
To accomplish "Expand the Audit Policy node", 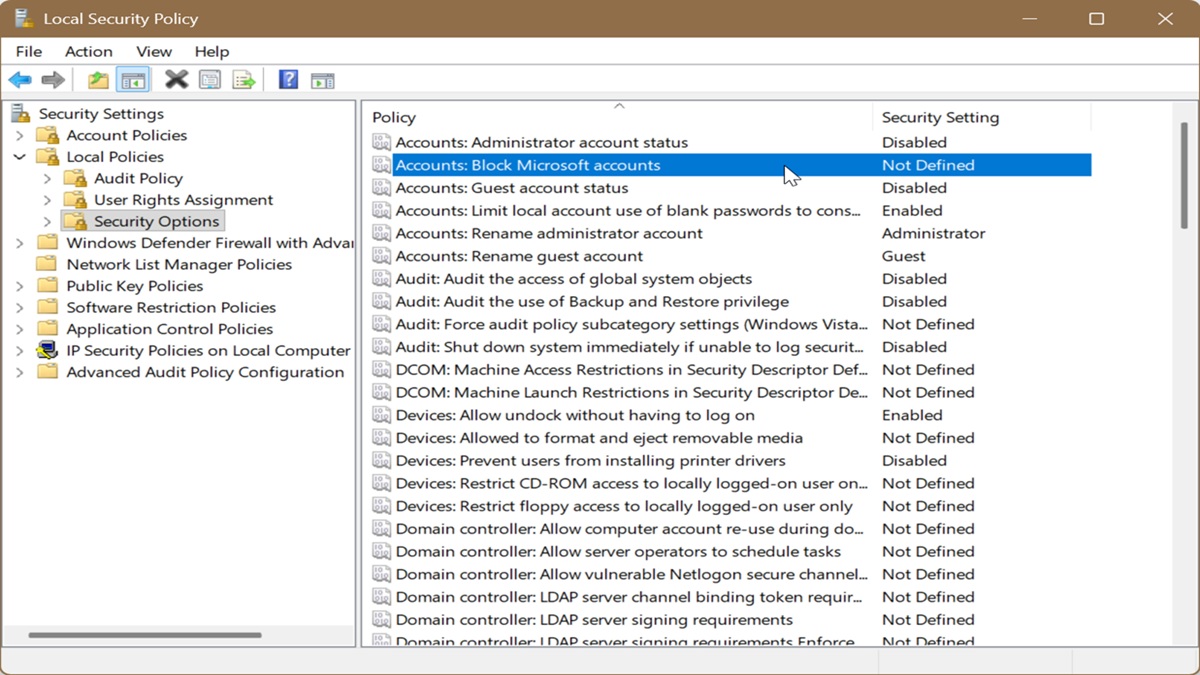I will (x=47, y=178).
